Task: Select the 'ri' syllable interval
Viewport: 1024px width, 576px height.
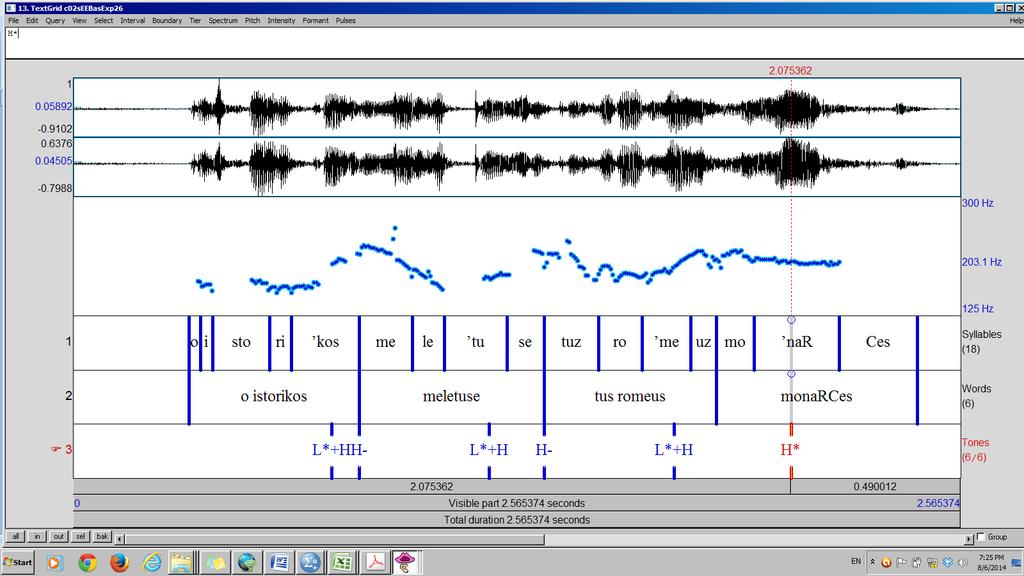Action: tap(280, 342)
